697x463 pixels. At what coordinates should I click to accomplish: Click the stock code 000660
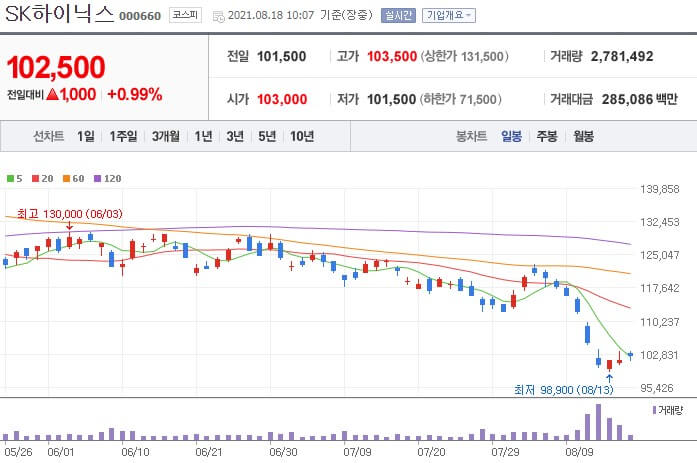pos(140,16)
